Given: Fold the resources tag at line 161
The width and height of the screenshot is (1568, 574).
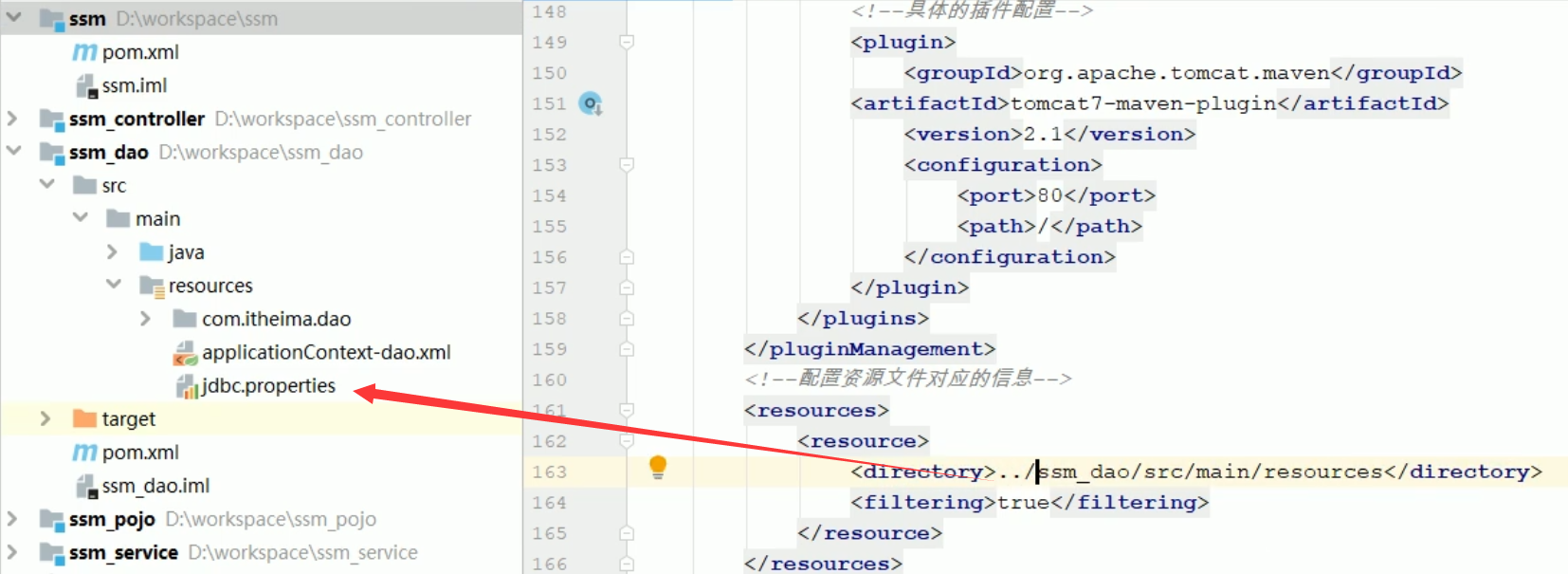Looking at the screenshot, I should (x=627, y=410).
